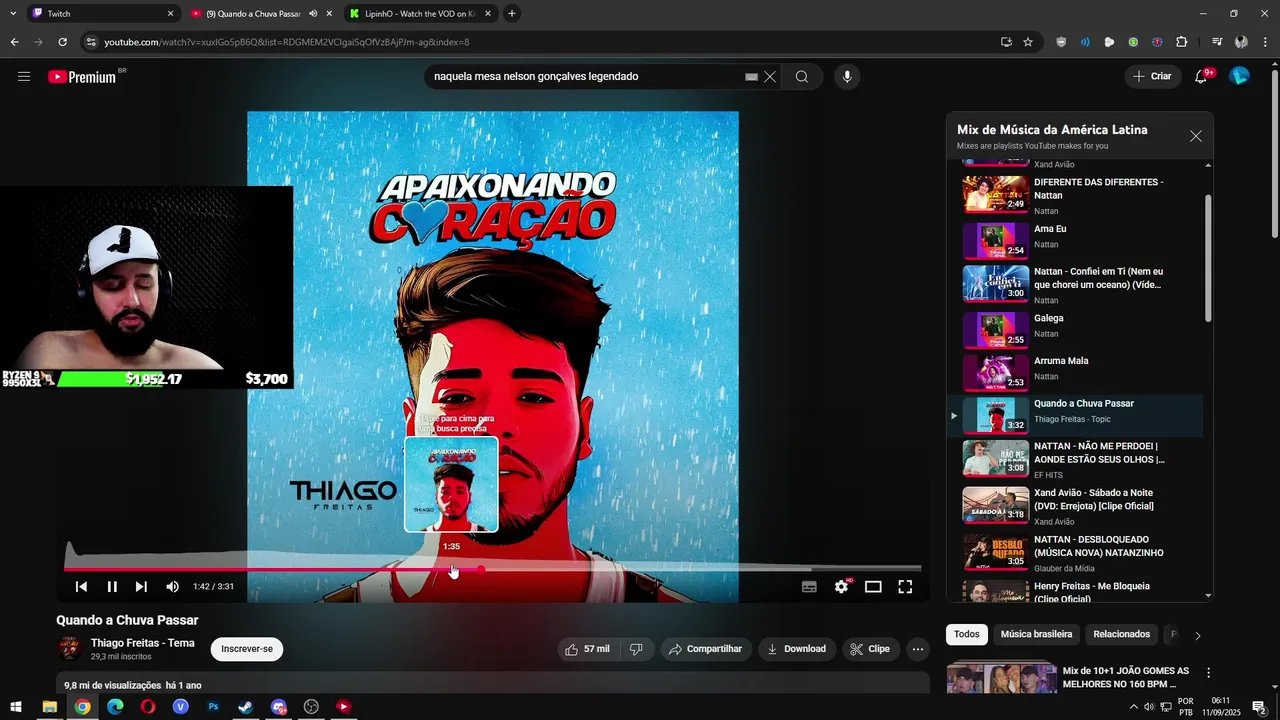Screen dimensions: 1280x720
Task: Mute the video player volume
Action: pyautogui.click(x=172, y=587)
